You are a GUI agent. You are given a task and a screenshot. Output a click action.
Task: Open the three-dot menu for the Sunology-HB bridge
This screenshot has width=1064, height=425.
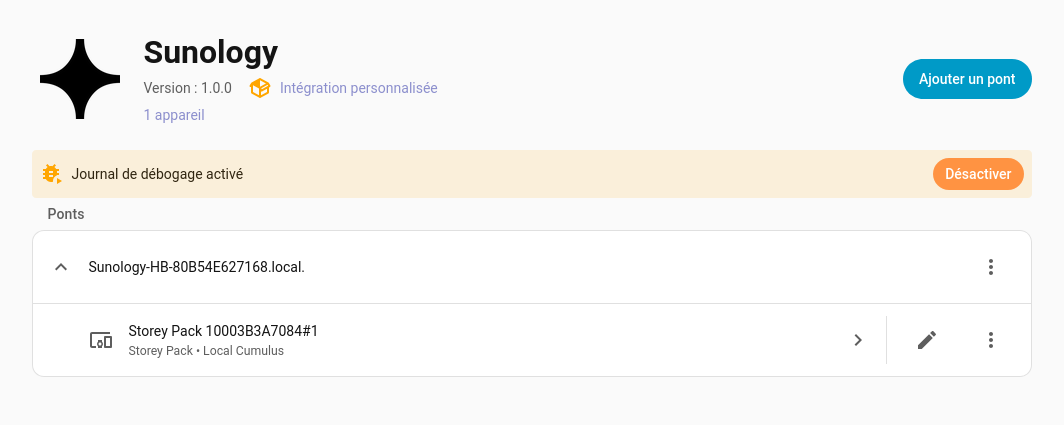(990, 267)
